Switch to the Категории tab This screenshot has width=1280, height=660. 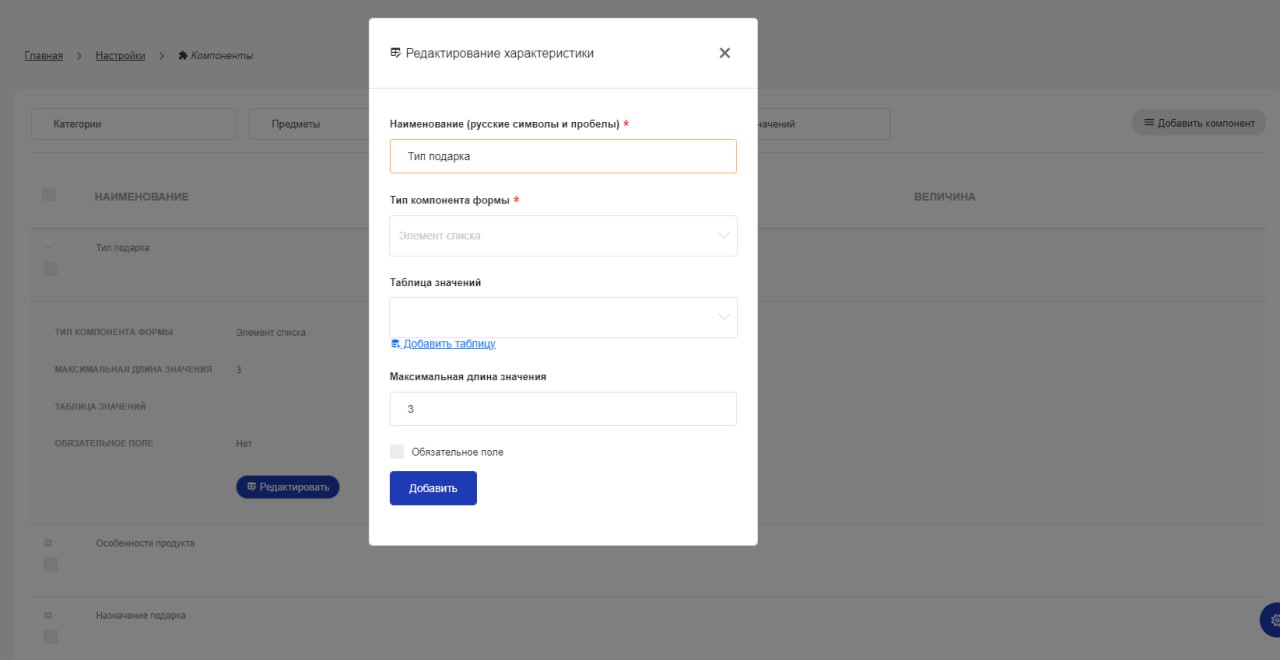[x=133, y=124]
